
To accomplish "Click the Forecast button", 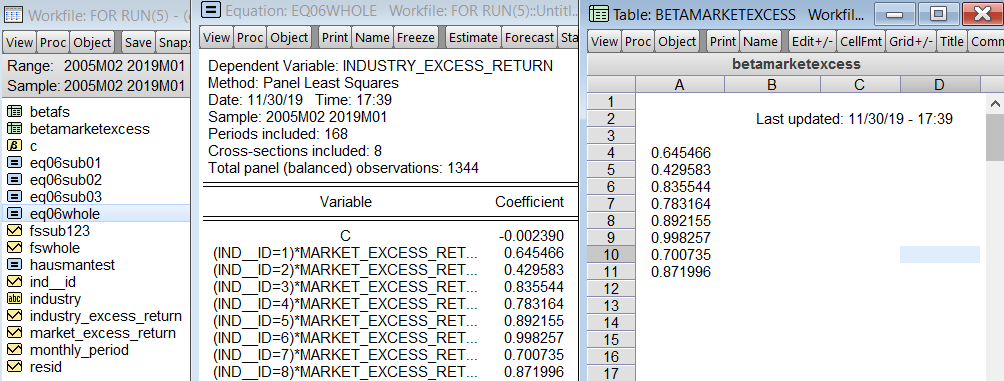I will click(530, 38).
